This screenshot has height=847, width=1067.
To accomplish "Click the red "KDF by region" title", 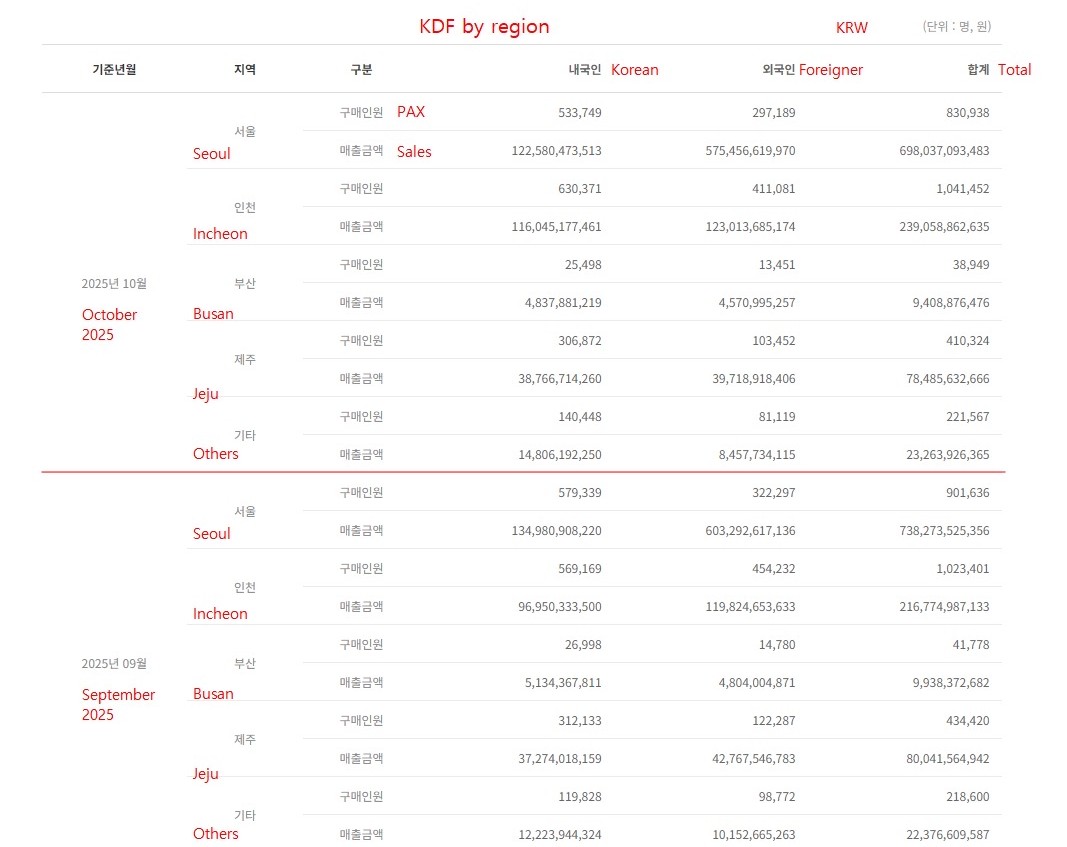I will [484, 27].
